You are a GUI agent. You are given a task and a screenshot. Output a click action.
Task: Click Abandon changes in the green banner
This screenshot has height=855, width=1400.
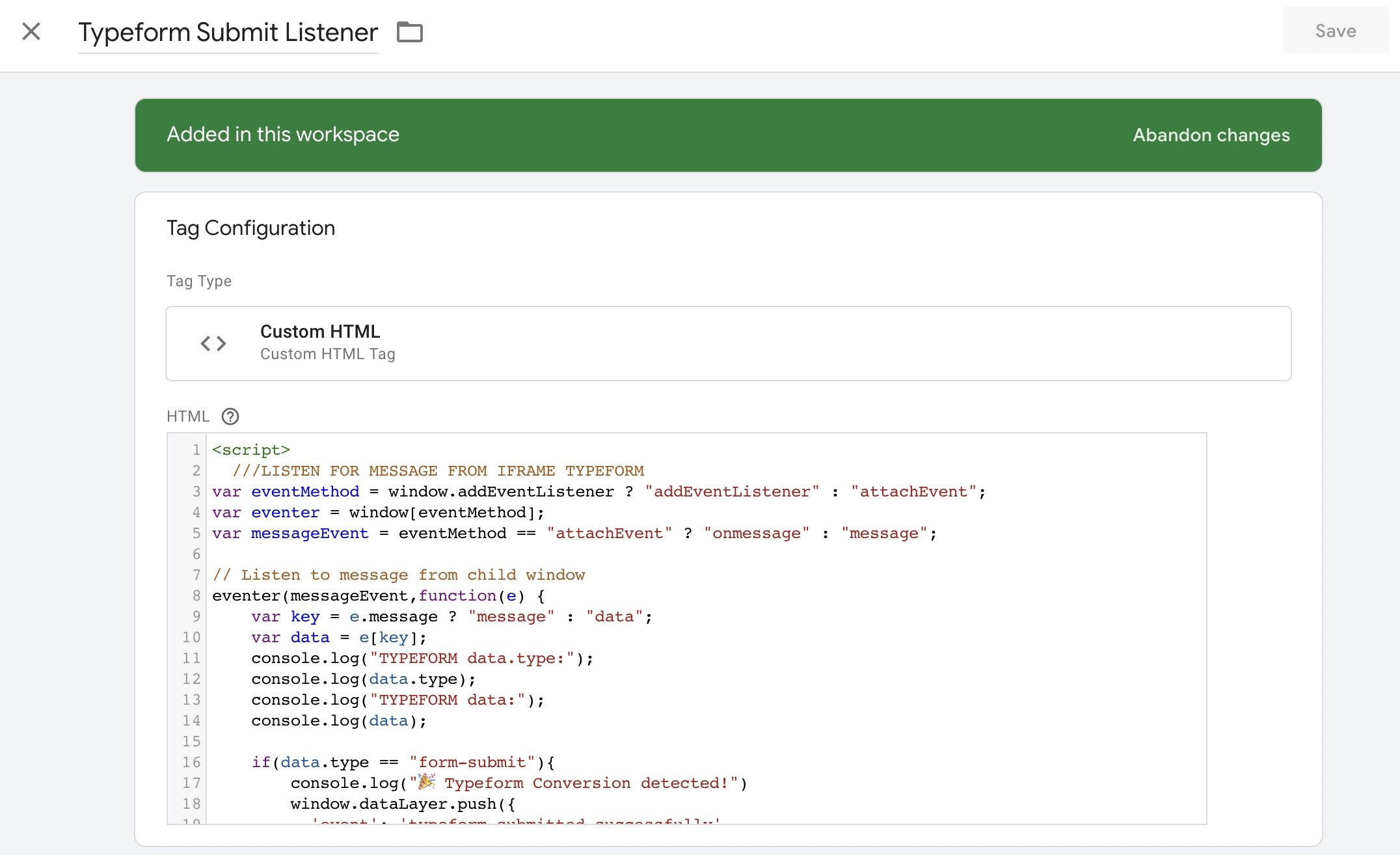coord(1211,135)
